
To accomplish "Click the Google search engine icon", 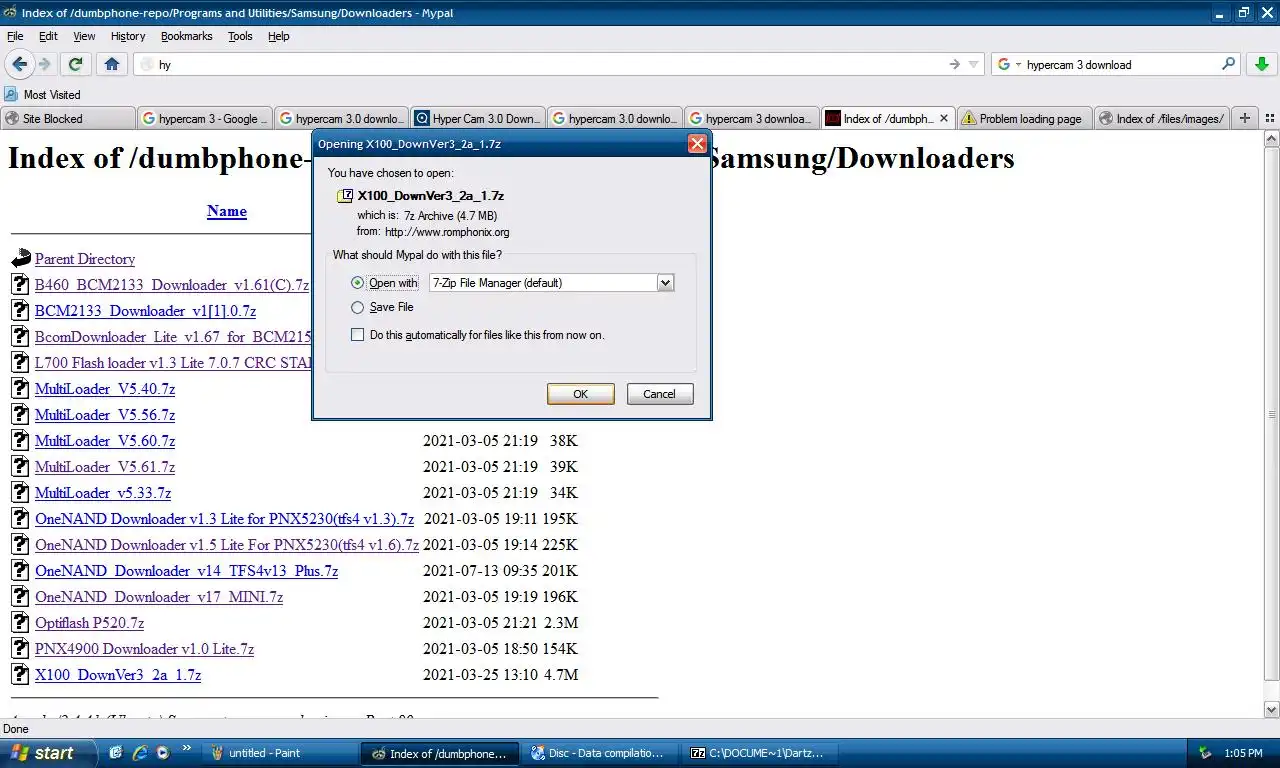I will coord(1004,64).
